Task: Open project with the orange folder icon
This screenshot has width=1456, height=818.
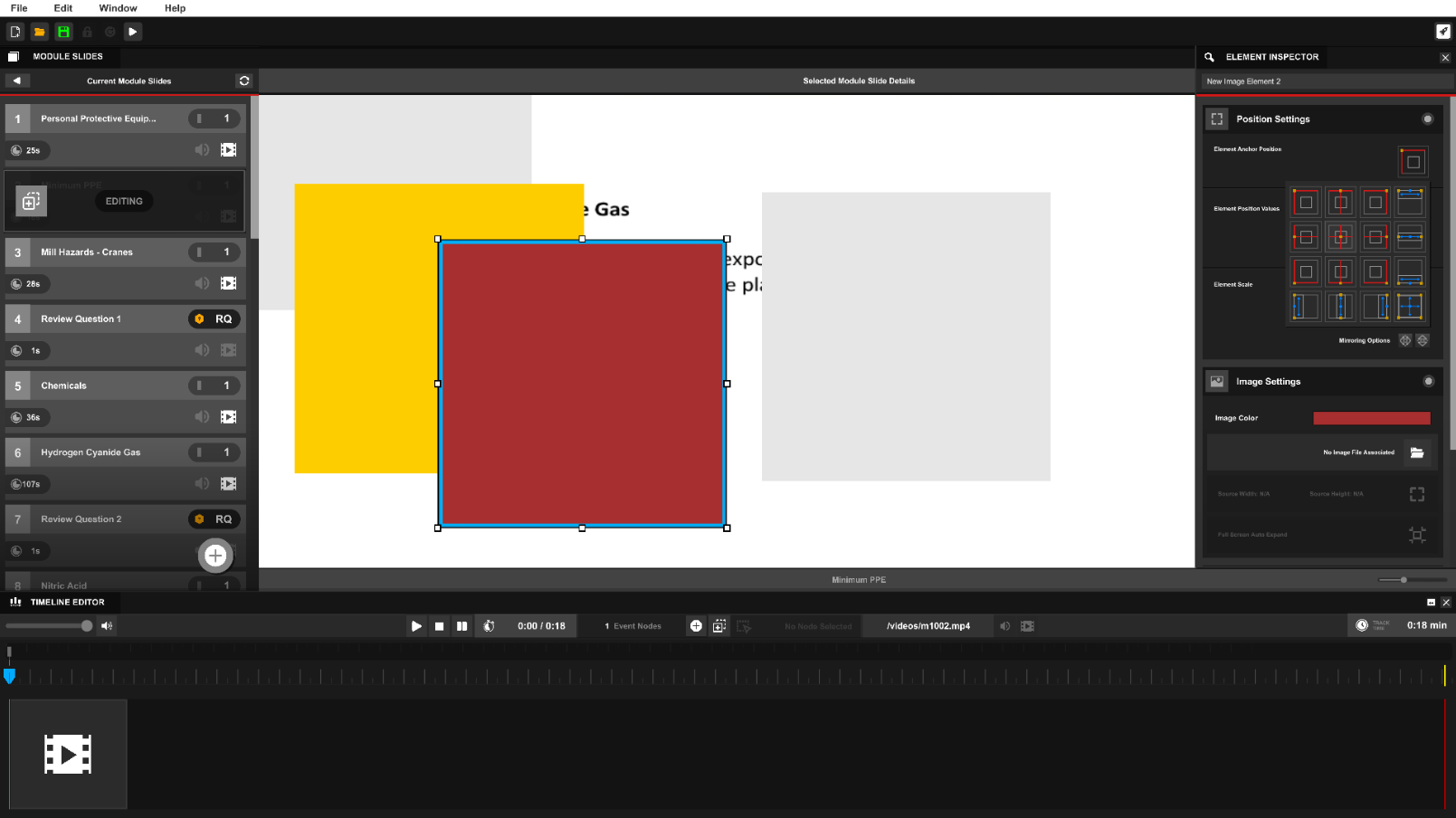Action: pos(40,32)
